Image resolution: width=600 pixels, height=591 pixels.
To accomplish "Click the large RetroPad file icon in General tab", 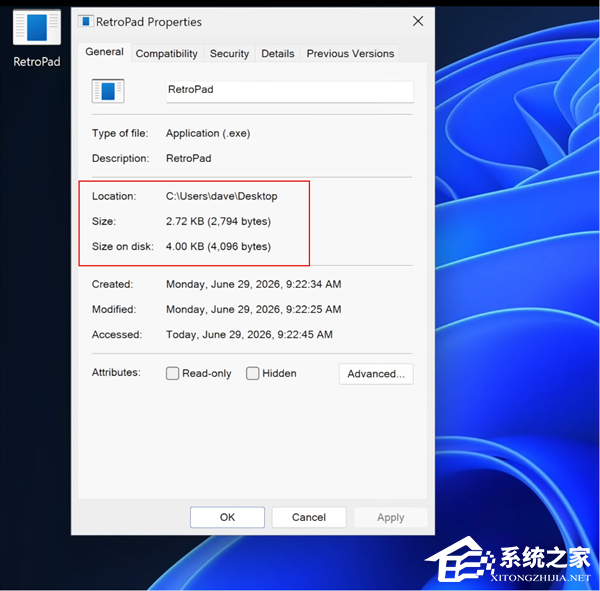I will click(108, 91).
